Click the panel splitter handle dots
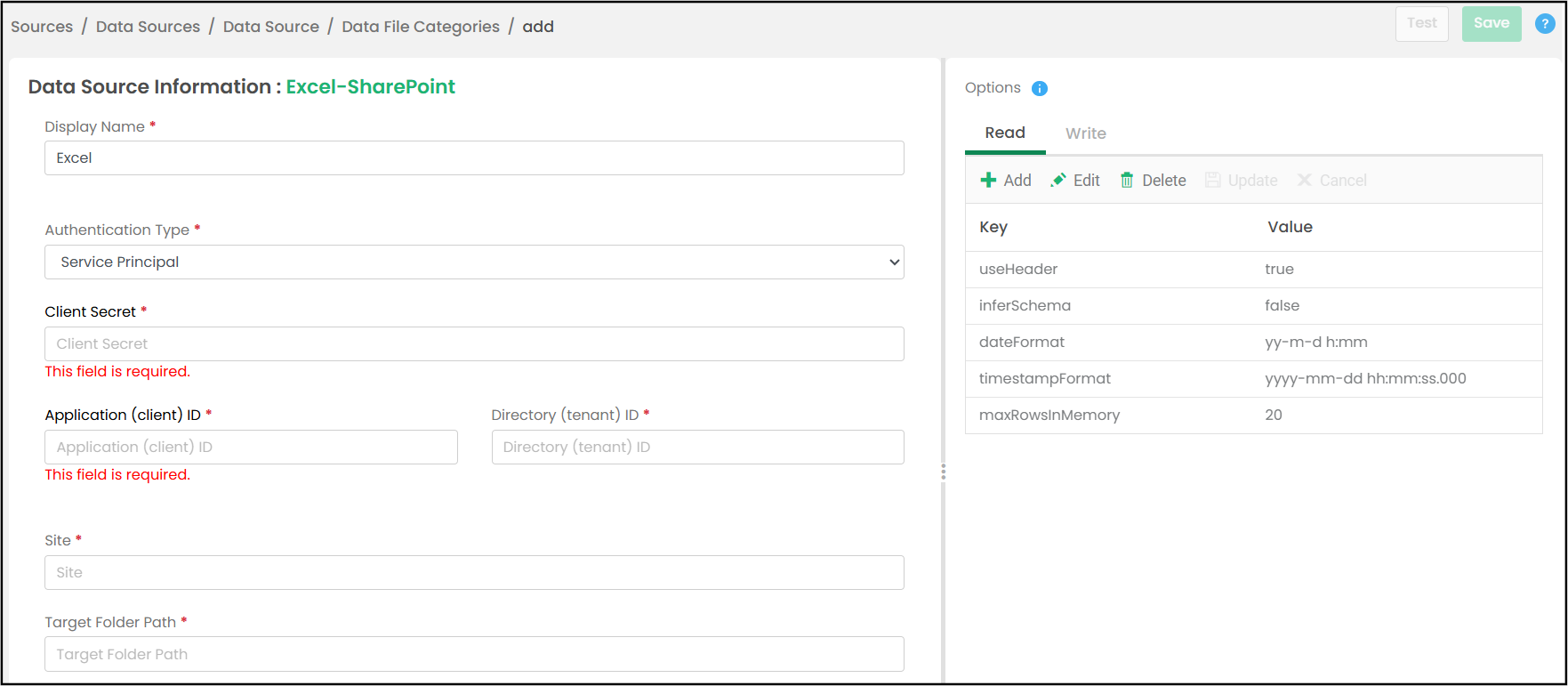The image size is (1568, 686). coord(943,472)
